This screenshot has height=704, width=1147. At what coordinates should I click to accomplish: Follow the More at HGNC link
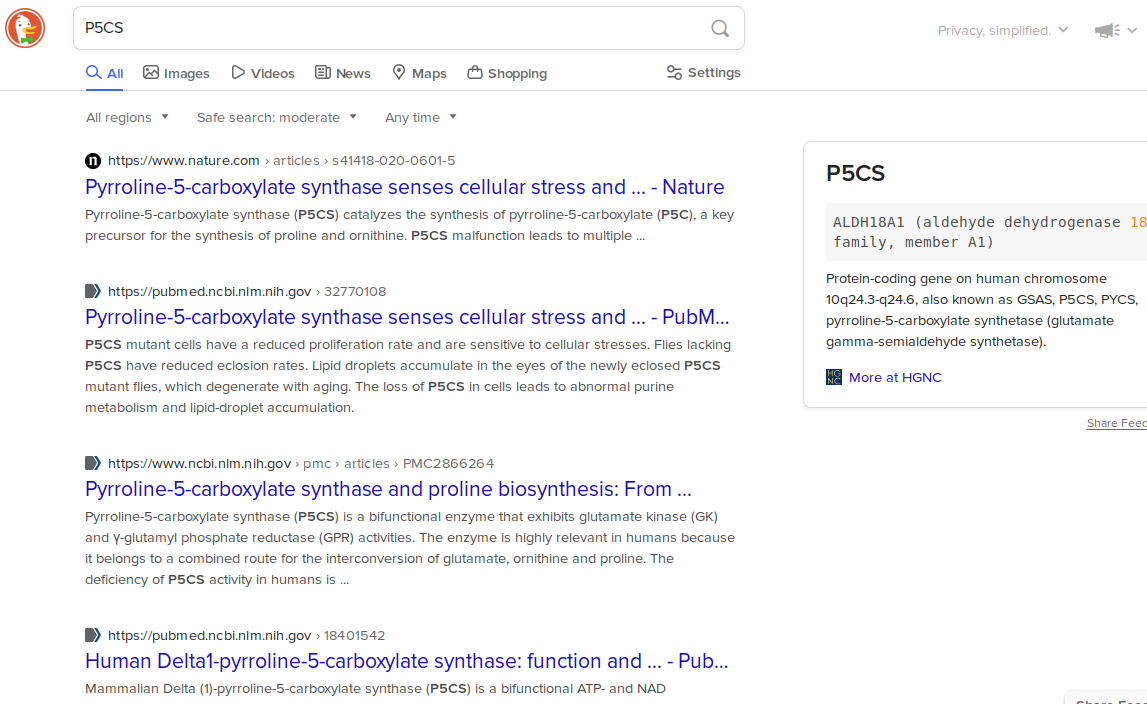click(x=895, y=378)
